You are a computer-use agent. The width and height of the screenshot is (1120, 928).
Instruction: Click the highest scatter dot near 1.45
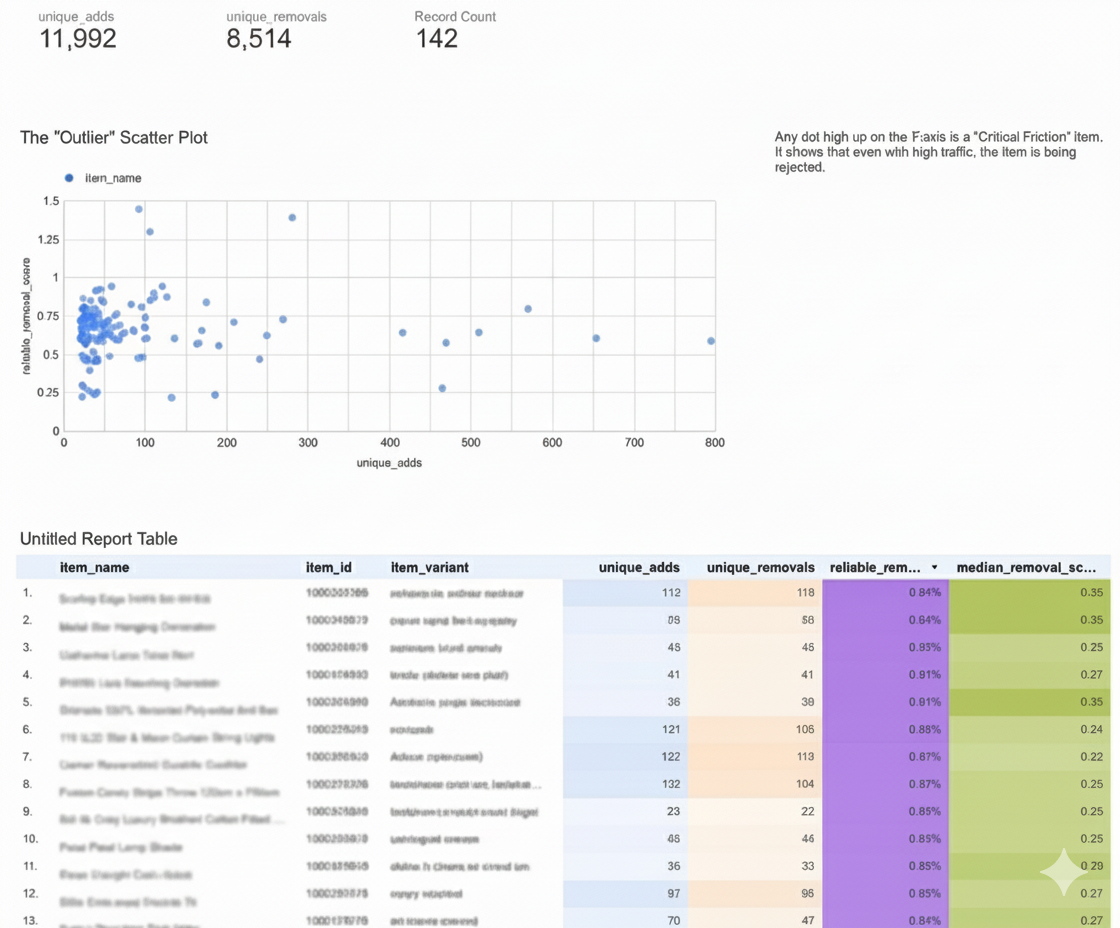[x=139, y=209]
